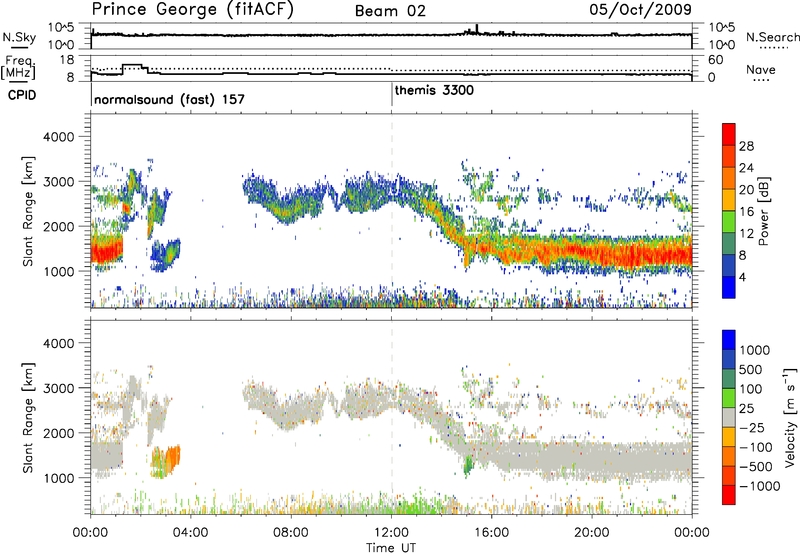Click the '12:00' time axis label
The width and height of the screenshot is (800, 554).
point(391,532)
